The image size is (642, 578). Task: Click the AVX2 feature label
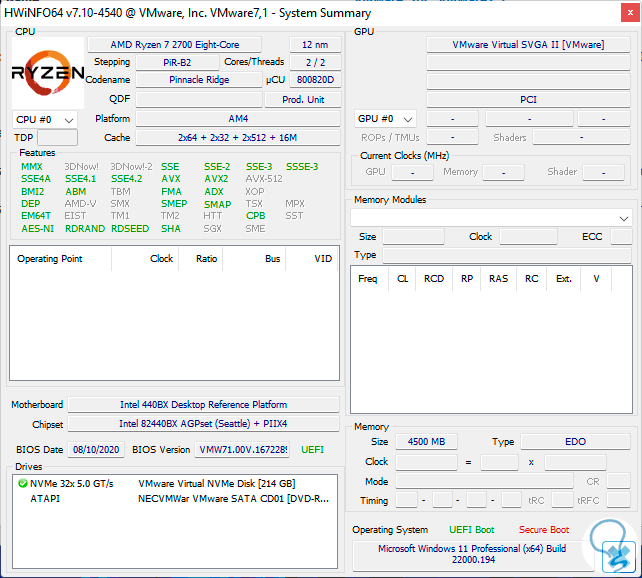pos(217,179)
